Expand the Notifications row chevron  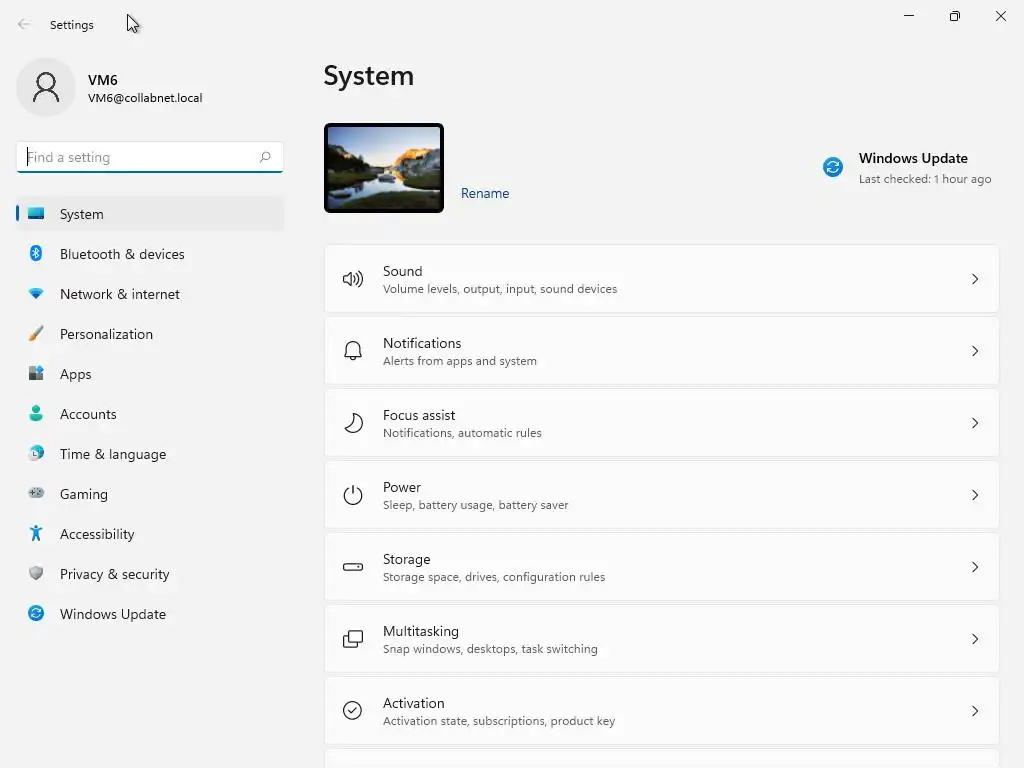tap(975, 351)
